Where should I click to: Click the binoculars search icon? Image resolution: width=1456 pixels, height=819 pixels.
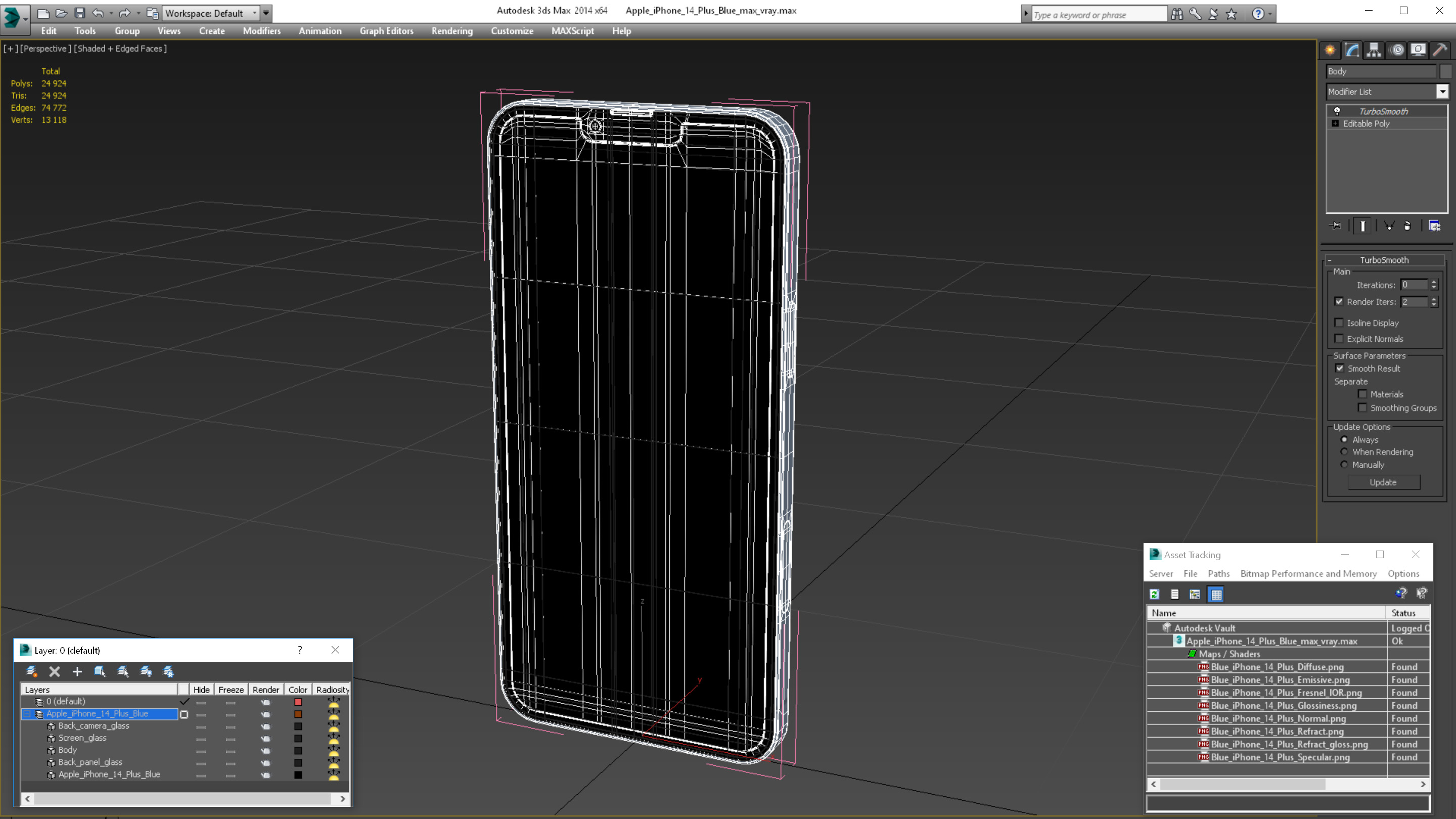coord(1177,14)
